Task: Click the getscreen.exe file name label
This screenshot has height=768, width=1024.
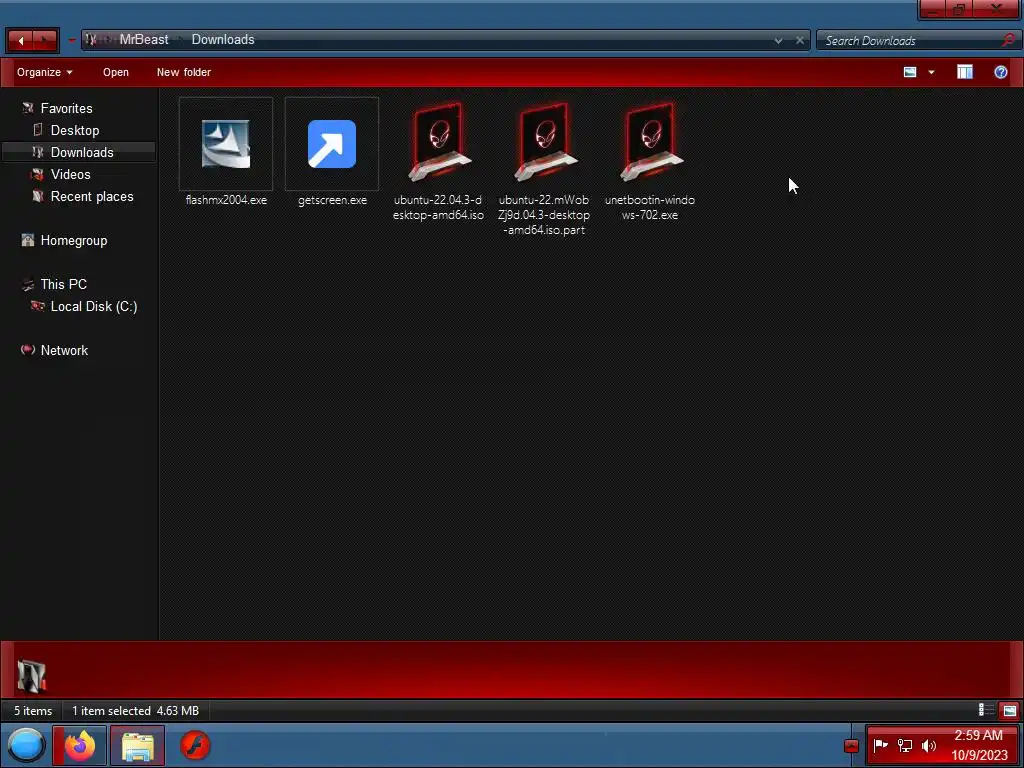Action: coord(332,200)
